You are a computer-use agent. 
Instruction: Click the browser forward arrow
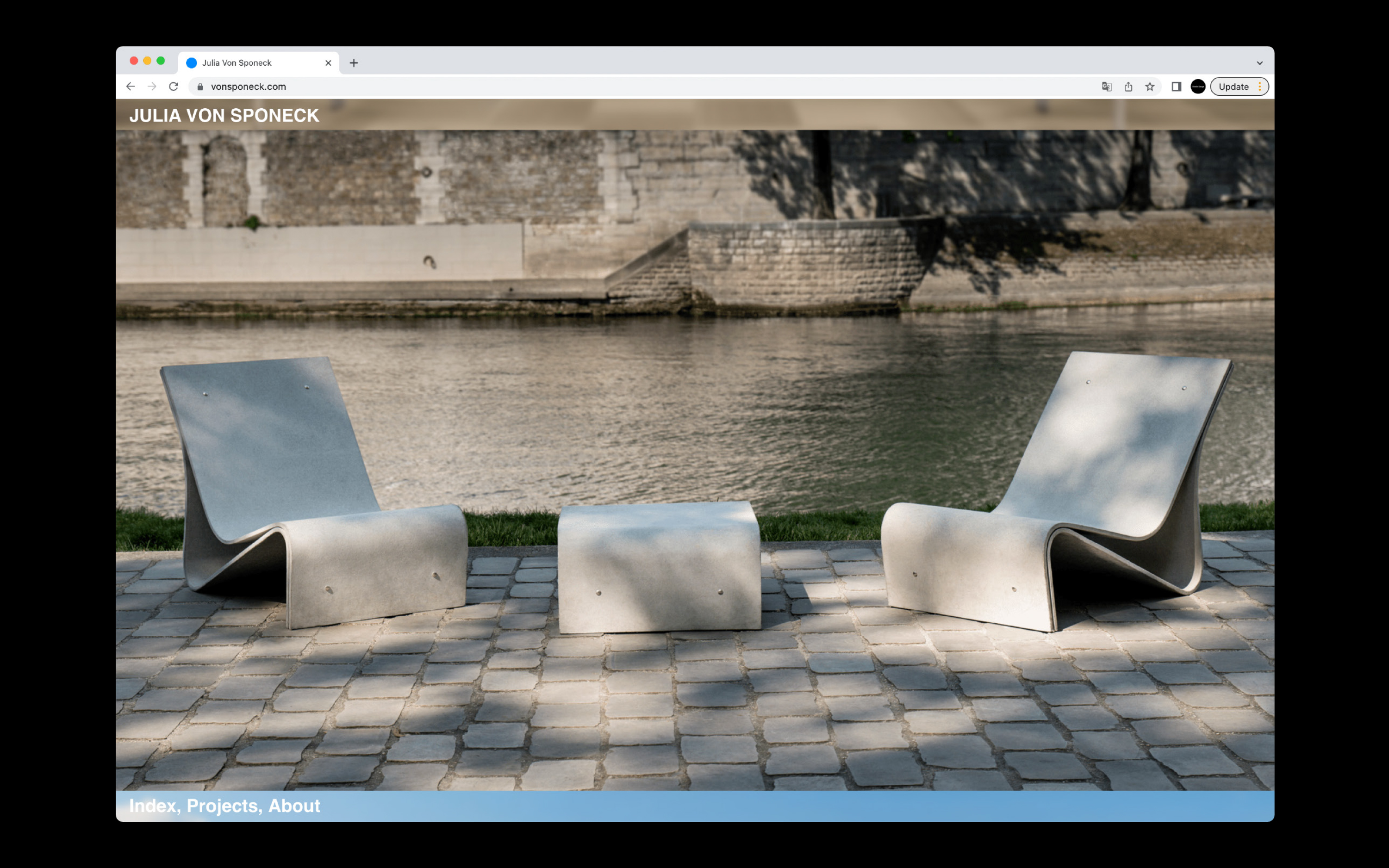(152, 87)
